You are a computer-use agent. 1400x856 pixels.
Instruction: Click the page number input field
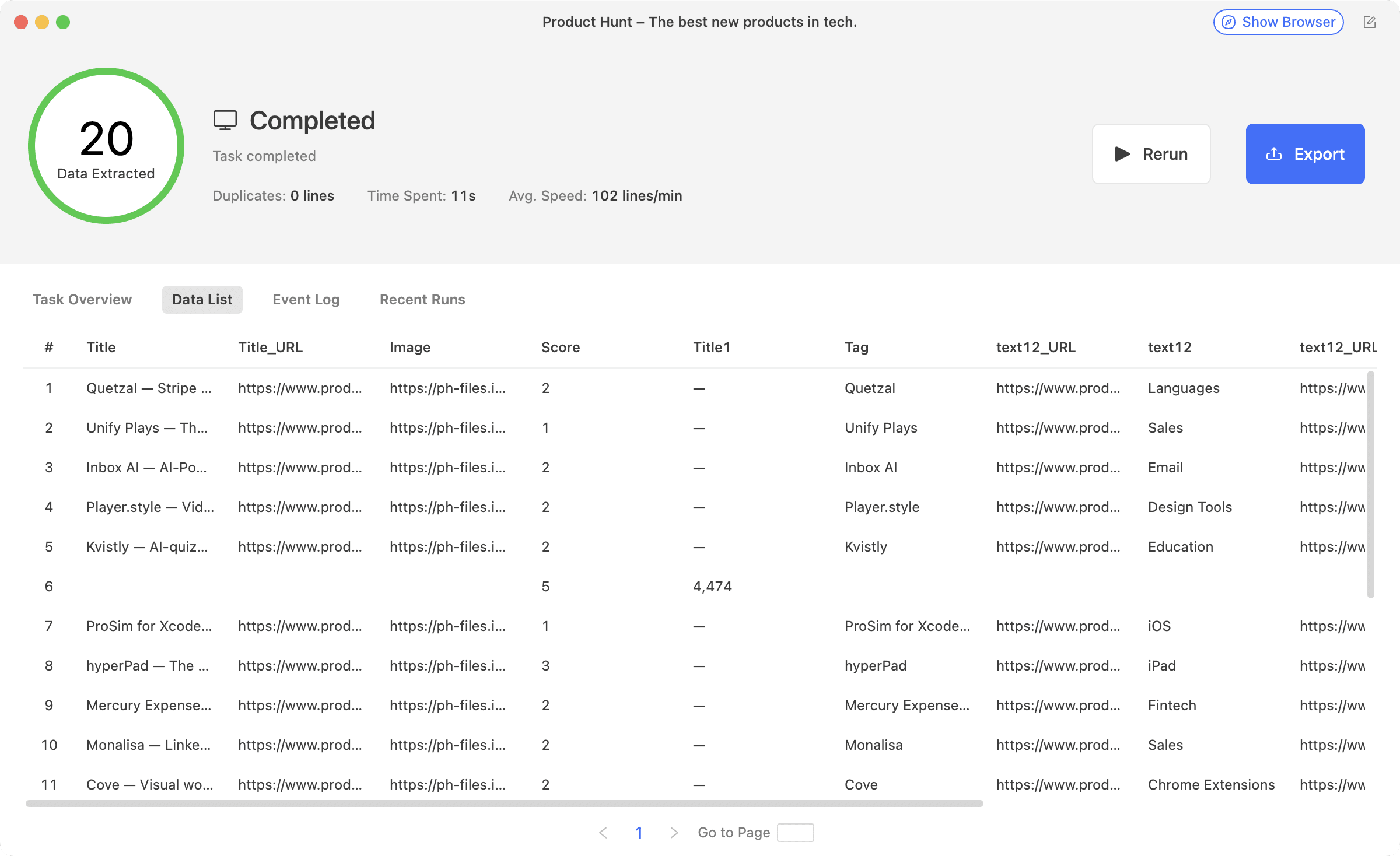click(794, 832)
